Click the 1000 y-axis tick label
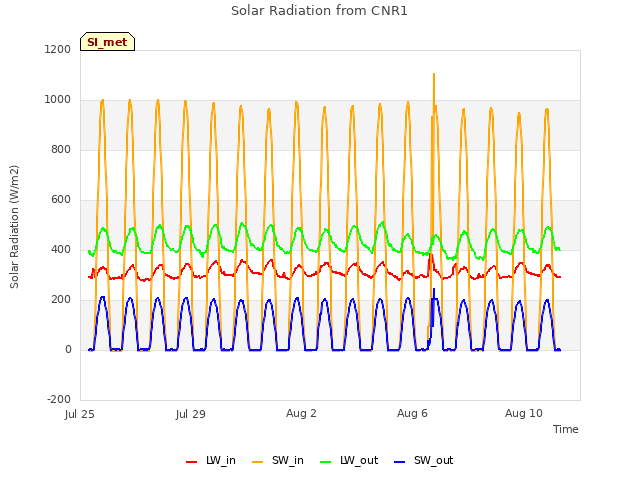The height and width of the screenshot is (480, 640). 58,100
